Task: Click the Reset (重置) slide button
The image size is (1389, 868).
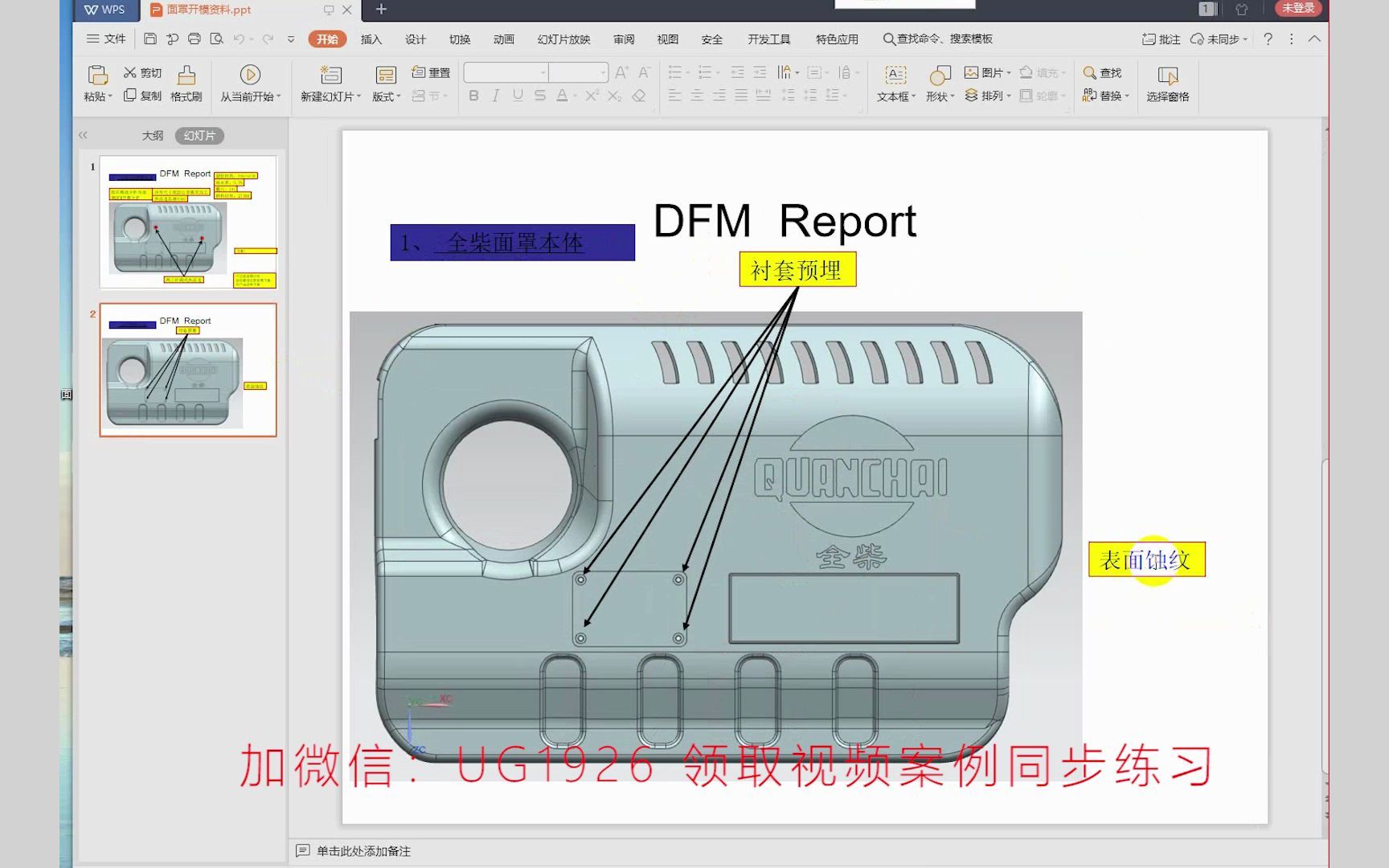Action: click(431, 72)
